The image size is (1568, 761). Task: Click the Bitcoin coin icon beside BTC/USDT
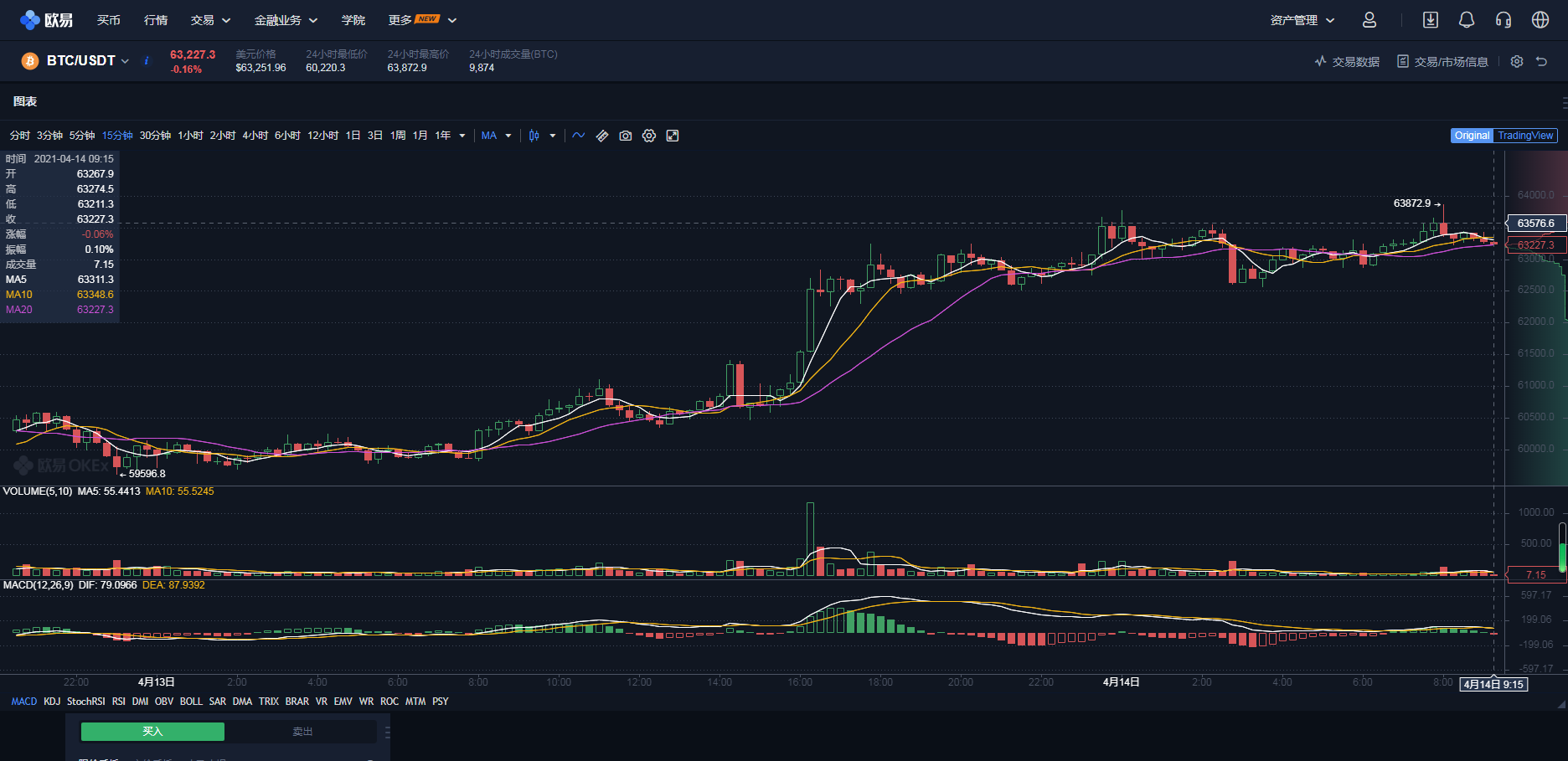(x=30, y=61)
